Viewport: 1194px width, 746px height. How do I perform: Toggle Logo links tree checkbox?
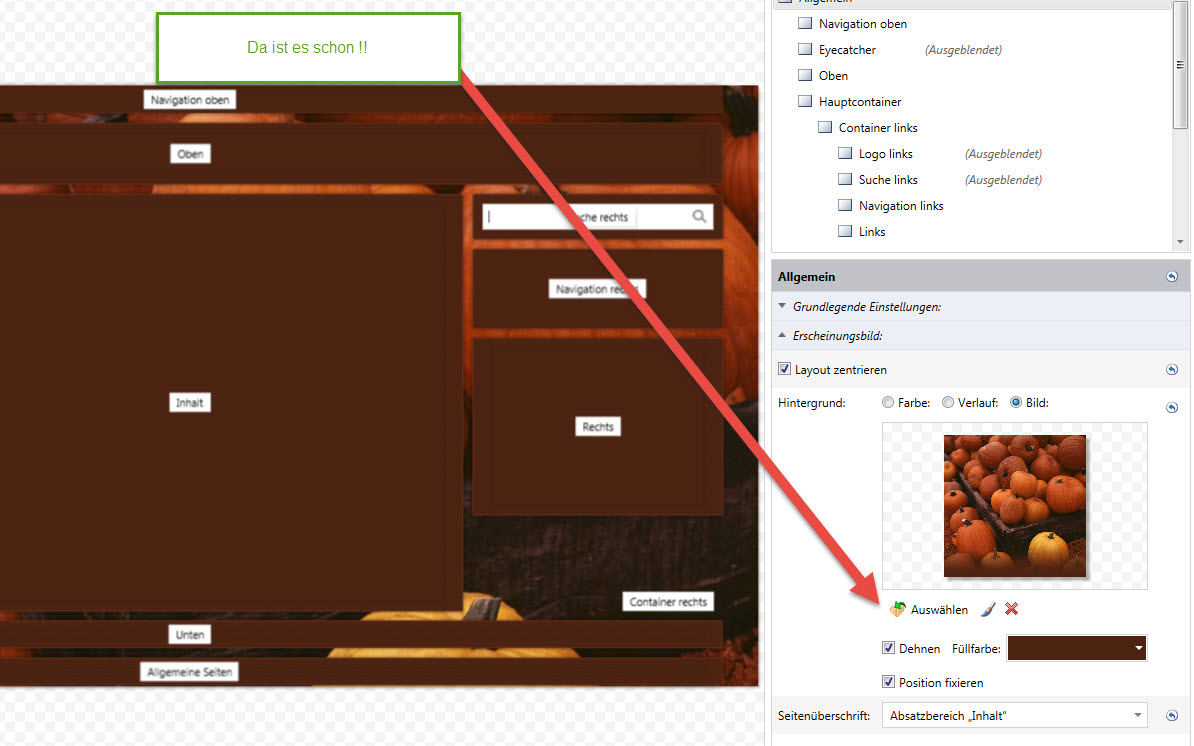(x=844, y=153)
